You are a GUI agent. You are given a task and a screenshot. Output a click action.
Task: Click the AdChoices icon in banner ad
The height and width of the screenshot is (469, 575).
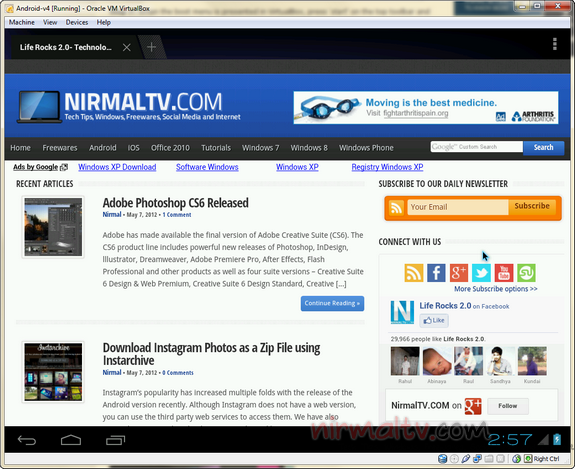(501, 117)
